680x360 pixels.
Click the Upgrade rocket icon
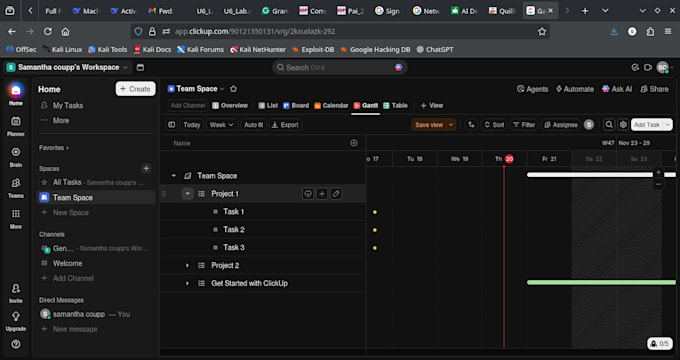[x=16, y=321]
